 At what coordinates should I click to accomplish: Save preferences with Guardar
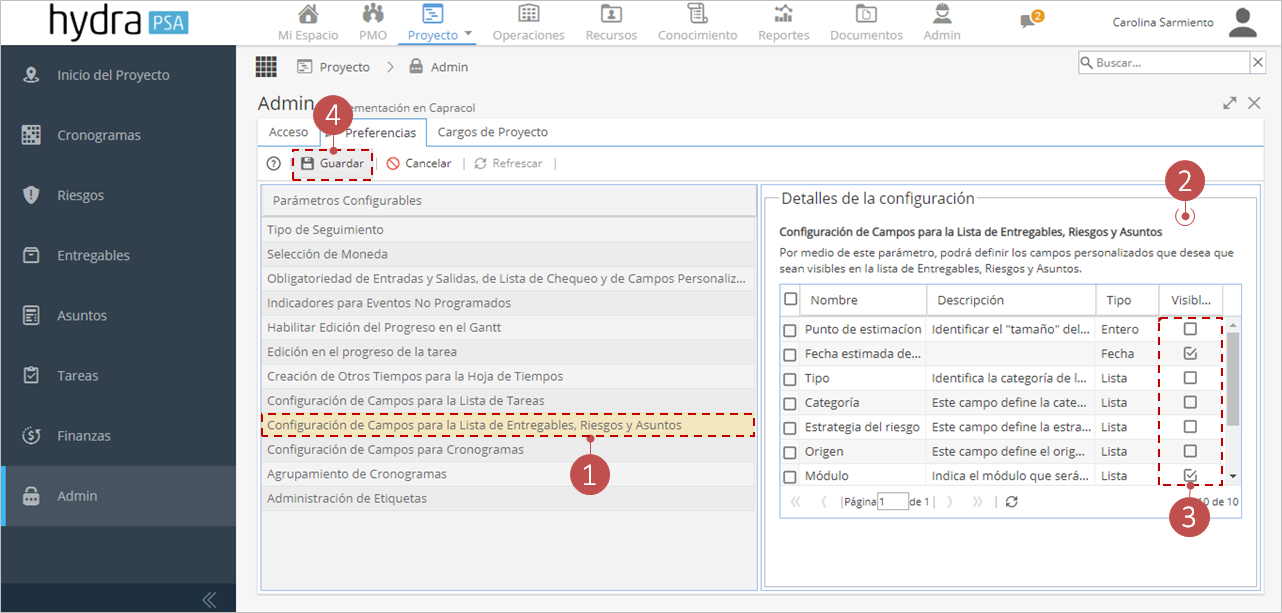(332, 164)
